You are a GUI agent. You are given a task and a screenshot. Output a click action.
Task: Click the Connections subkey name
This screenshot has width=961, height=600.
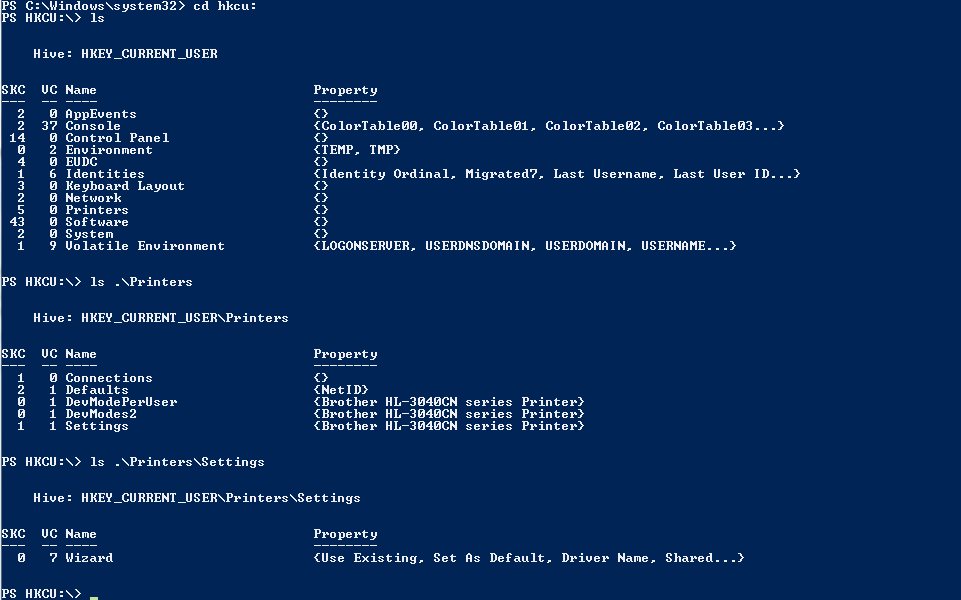pos(109,378)
